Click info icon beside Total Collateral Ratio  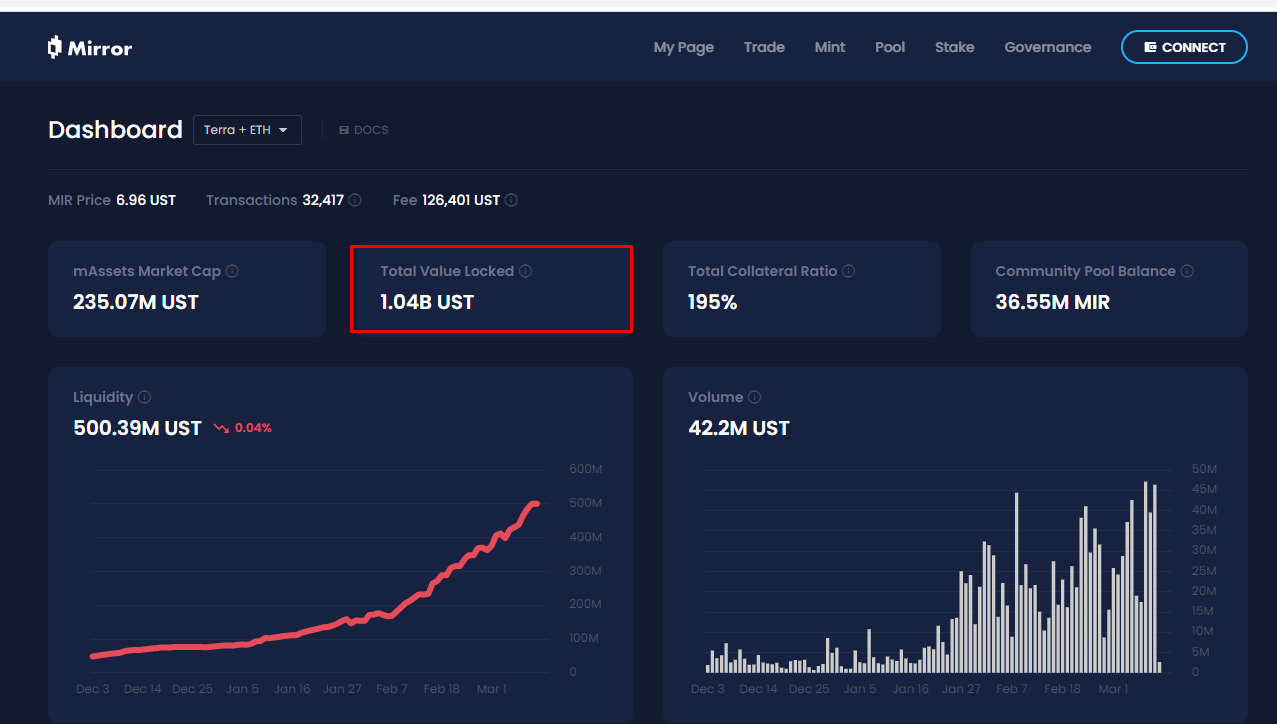[848, 271]
